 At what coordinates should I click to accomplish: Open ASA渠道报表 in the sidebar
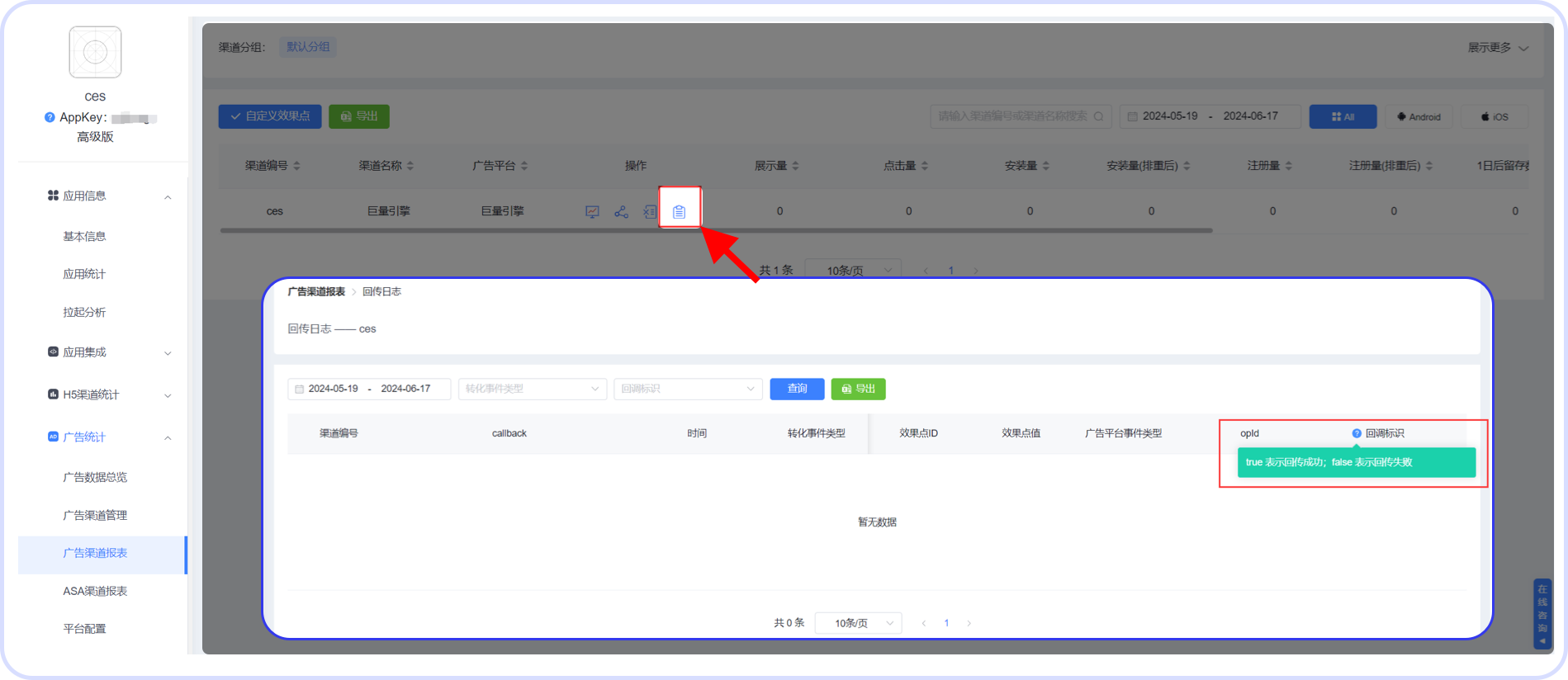click(x=95, y=591)
